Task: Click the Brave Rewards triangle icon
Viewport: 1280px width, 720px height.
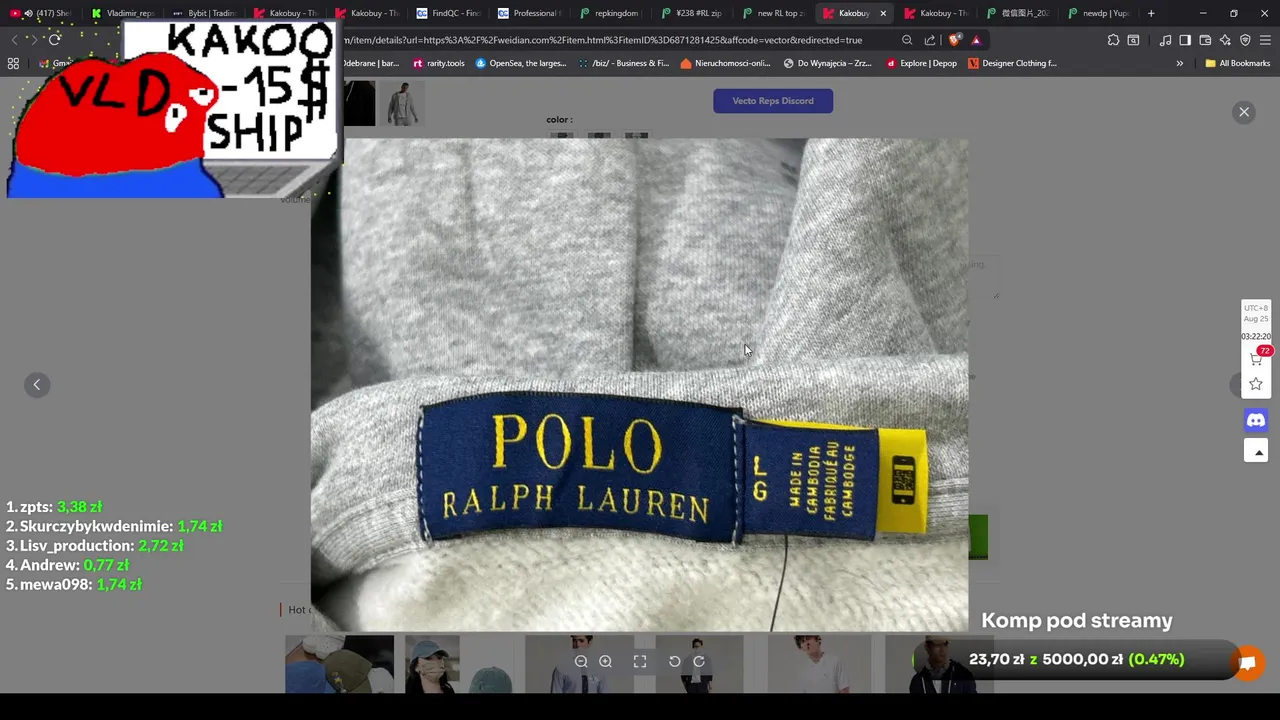Action: [x=976, y=40]
